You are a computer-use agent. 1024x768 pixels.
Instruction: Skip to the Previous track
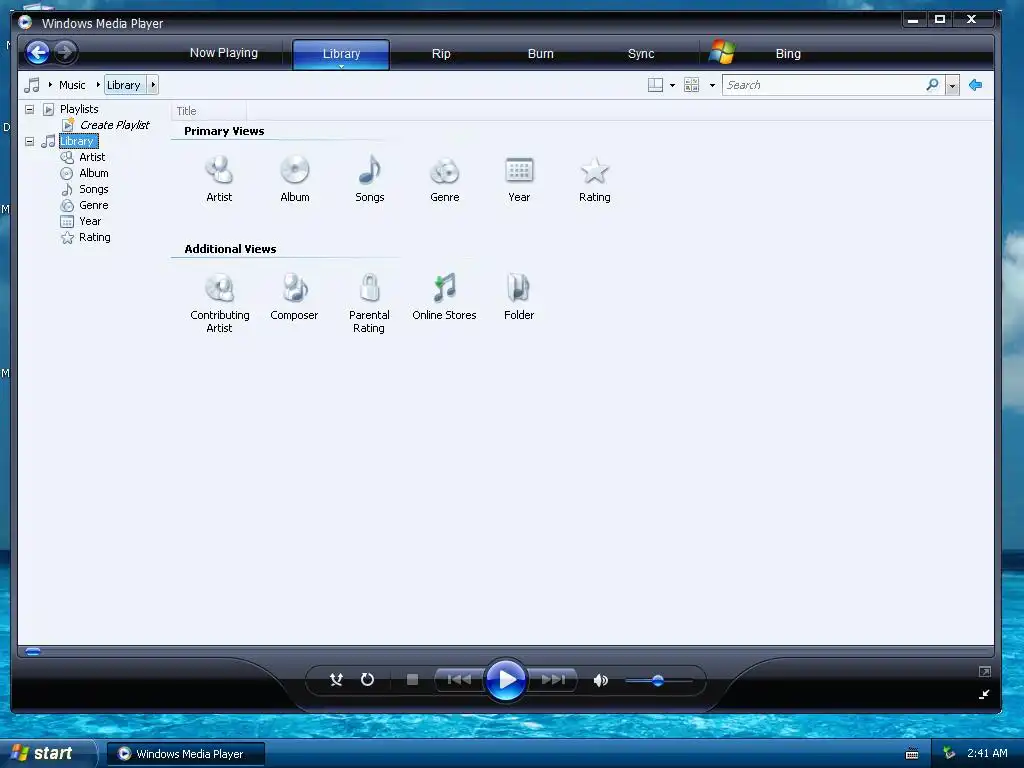tap(459, 680)
